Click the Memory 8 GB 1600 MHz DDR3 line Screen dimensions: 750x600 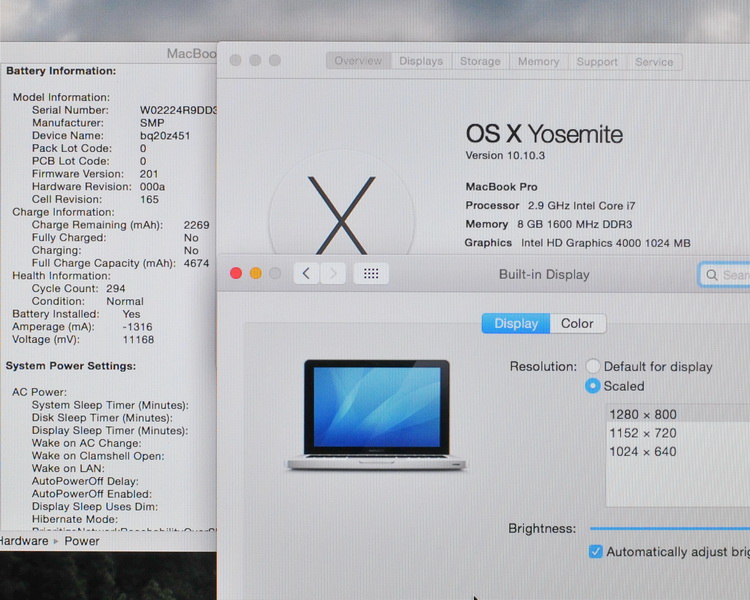tap(549, 224)
